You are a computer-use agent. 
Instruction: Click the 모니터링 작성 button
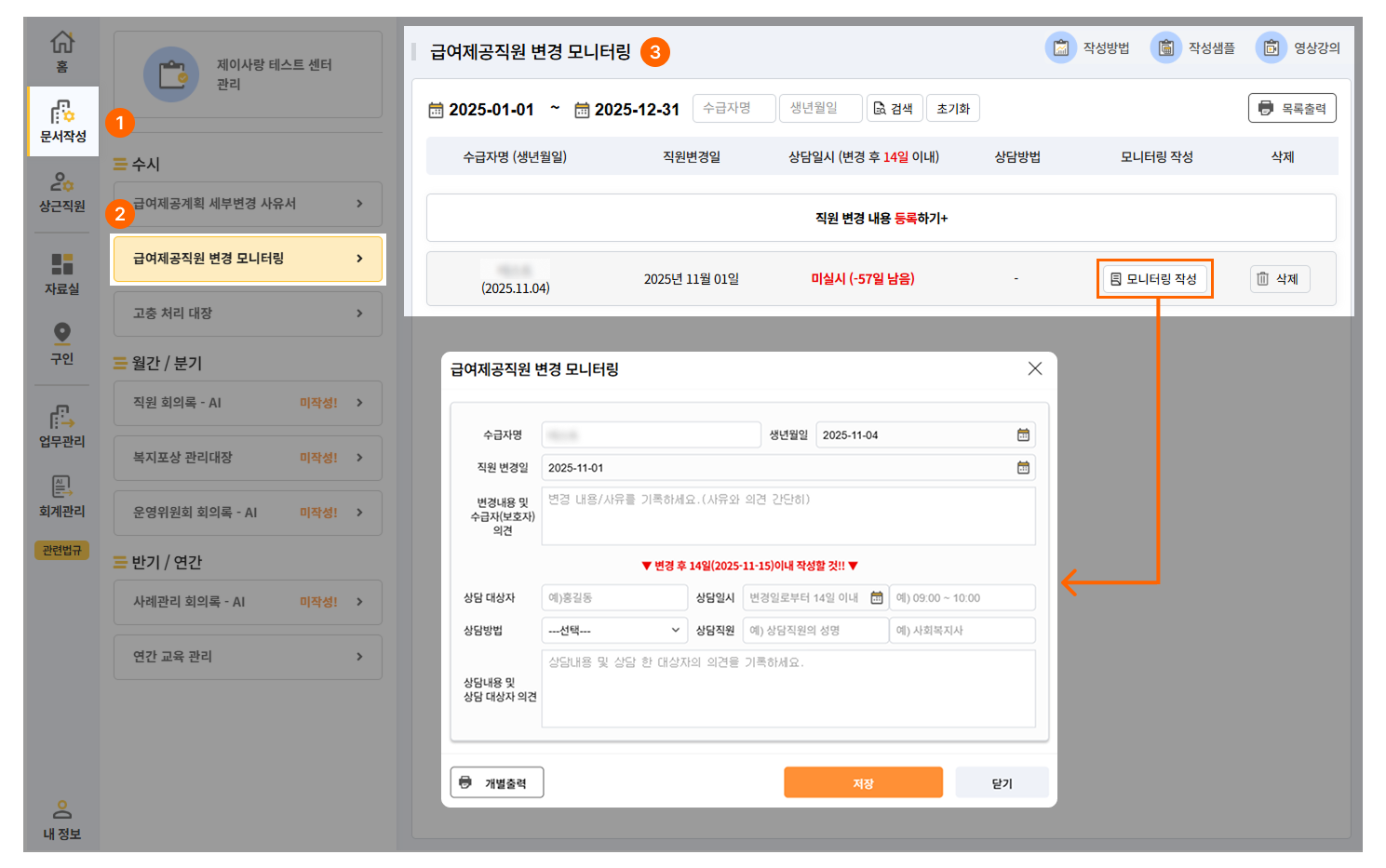tap(1154, 279)
